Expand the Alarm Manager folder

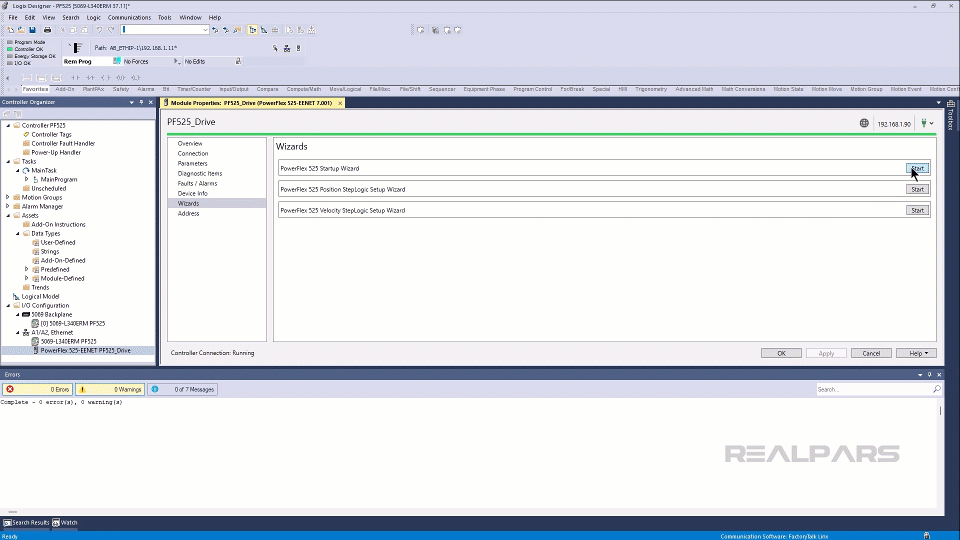tap(8, 206)
